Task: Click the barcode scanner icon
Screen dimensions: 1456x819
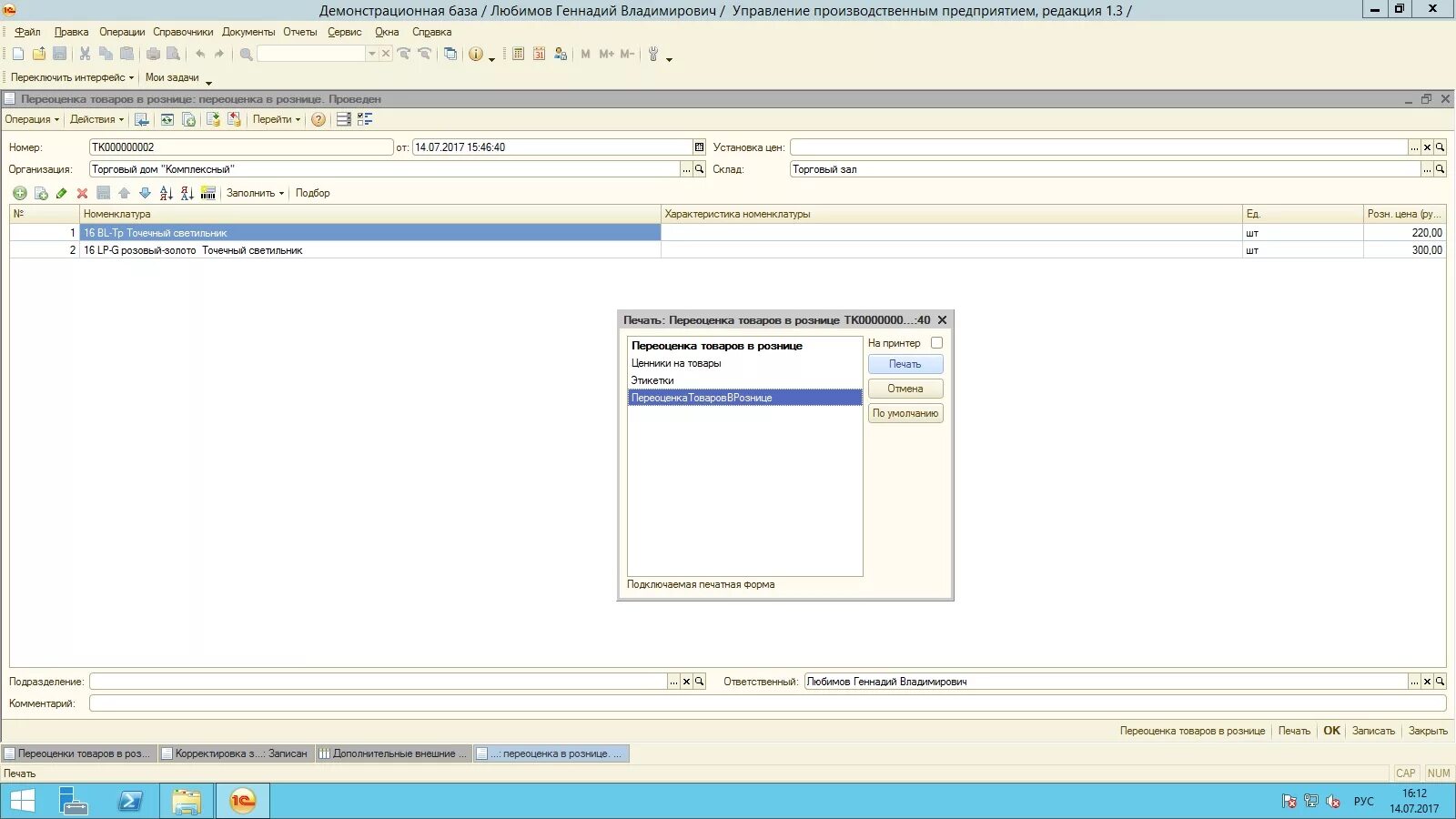Action: [x=208, y=193]
